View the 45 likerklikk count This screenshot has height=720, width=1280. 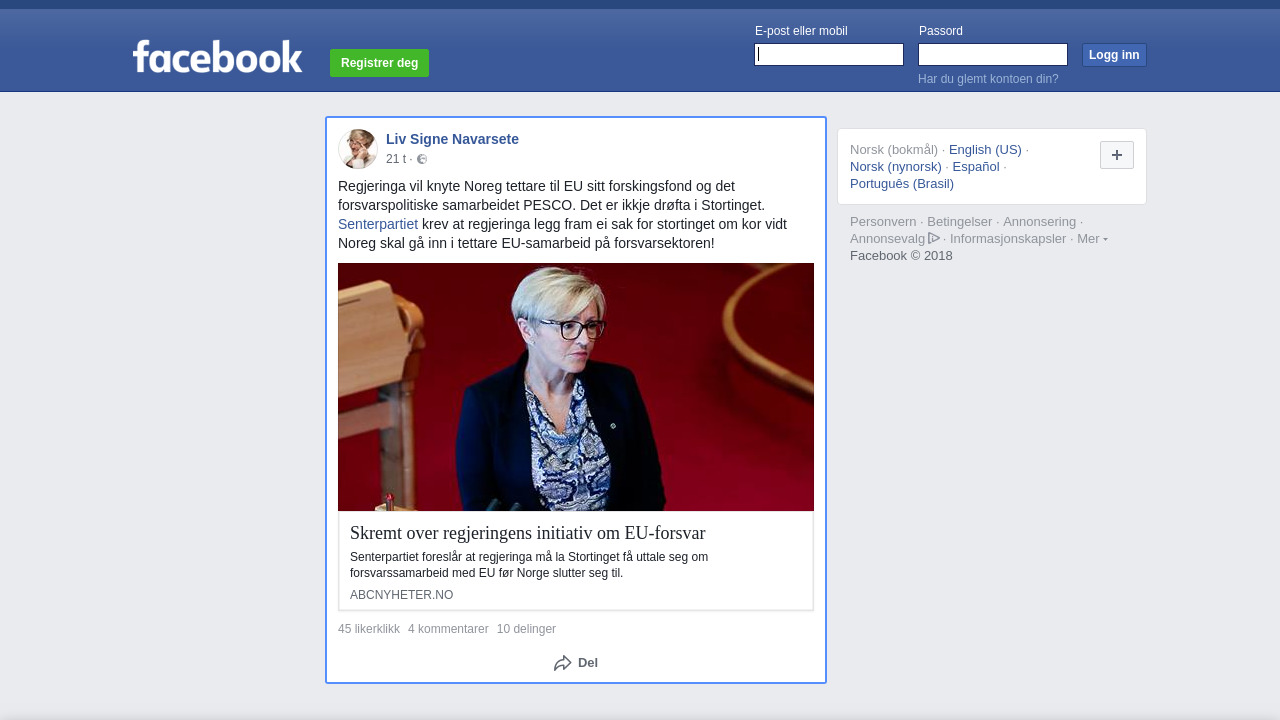pos(369,629)
